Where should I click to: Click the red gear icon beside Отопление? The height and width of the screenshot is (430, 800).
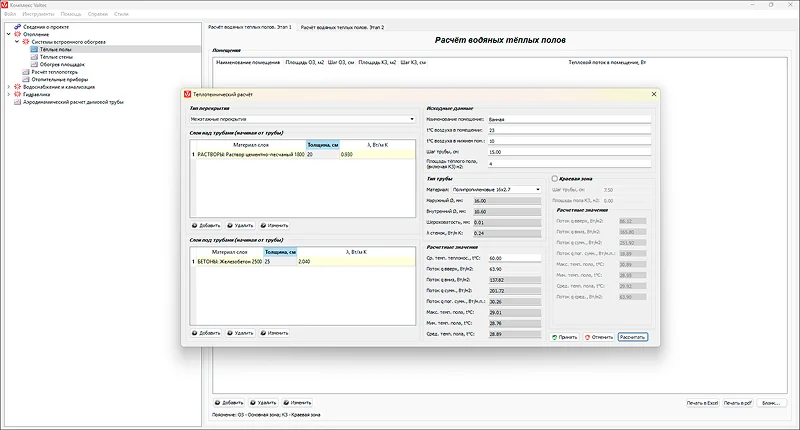click(x=18, y=34)
